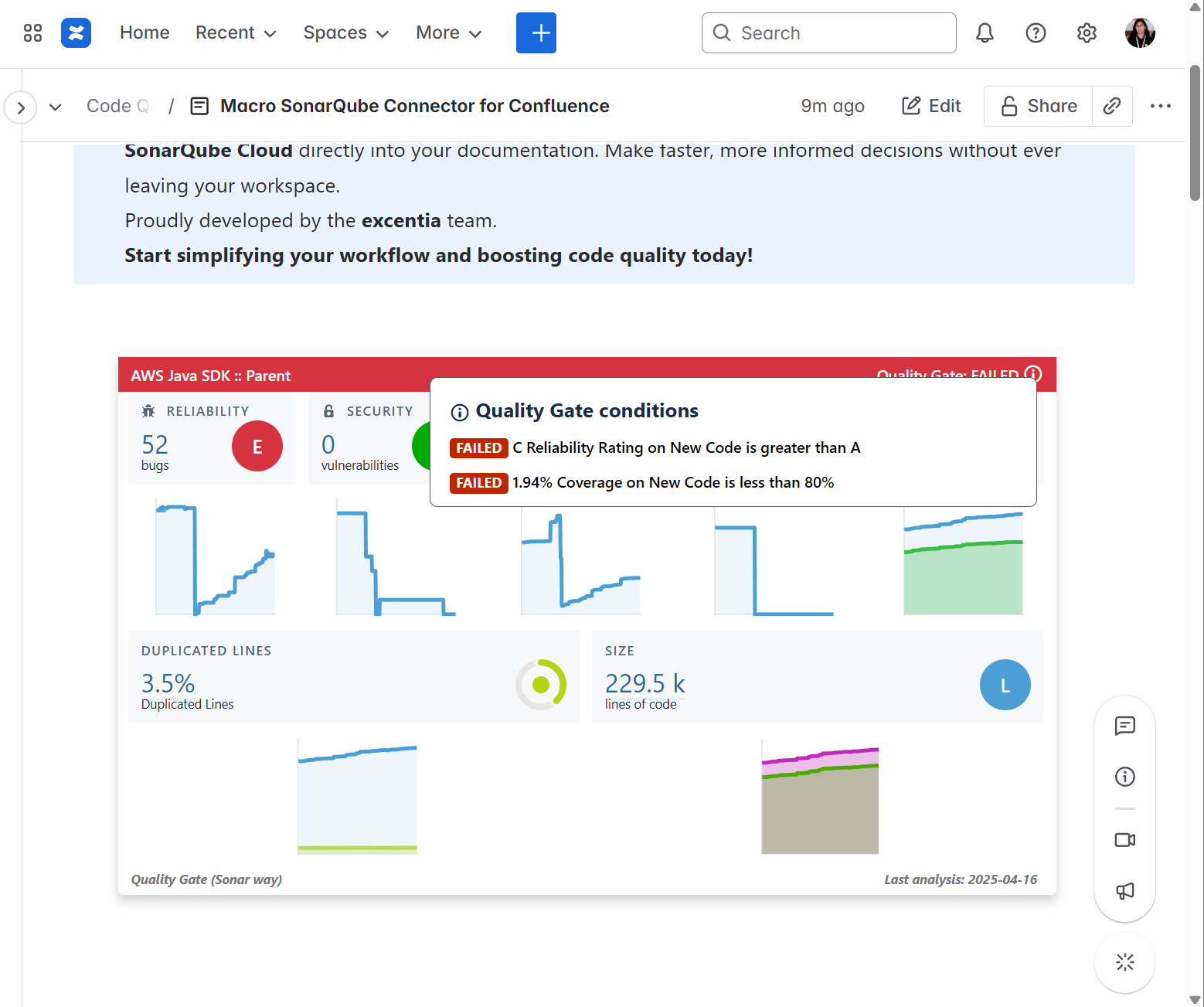Image resolution: width=1204 pixels, height=1007 pixels.
Task: Open the Spaces dropdown
Action: [x=345, y=32]
